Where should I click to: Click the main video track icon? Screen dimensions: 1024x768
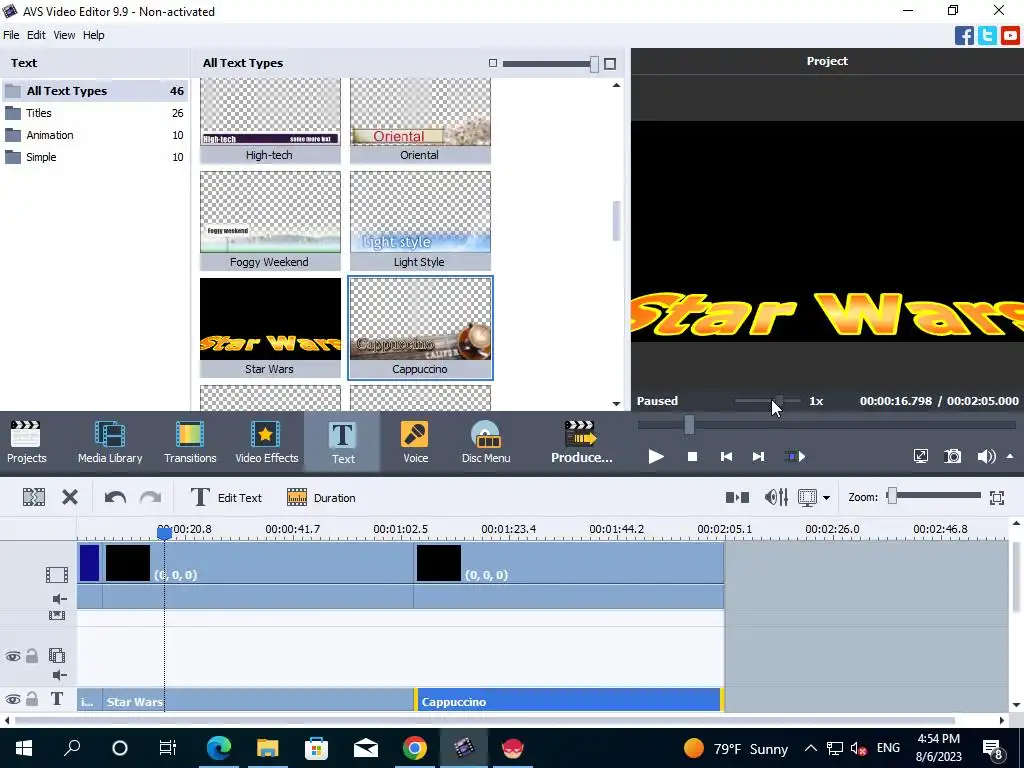(x=57, y=575)
